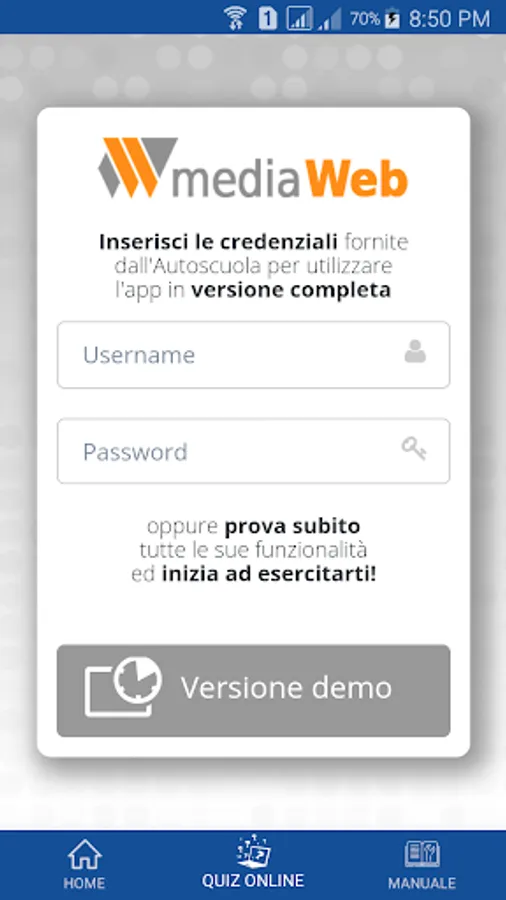Switch to the QUIZ ONLINE tab label

pos(253,881)
